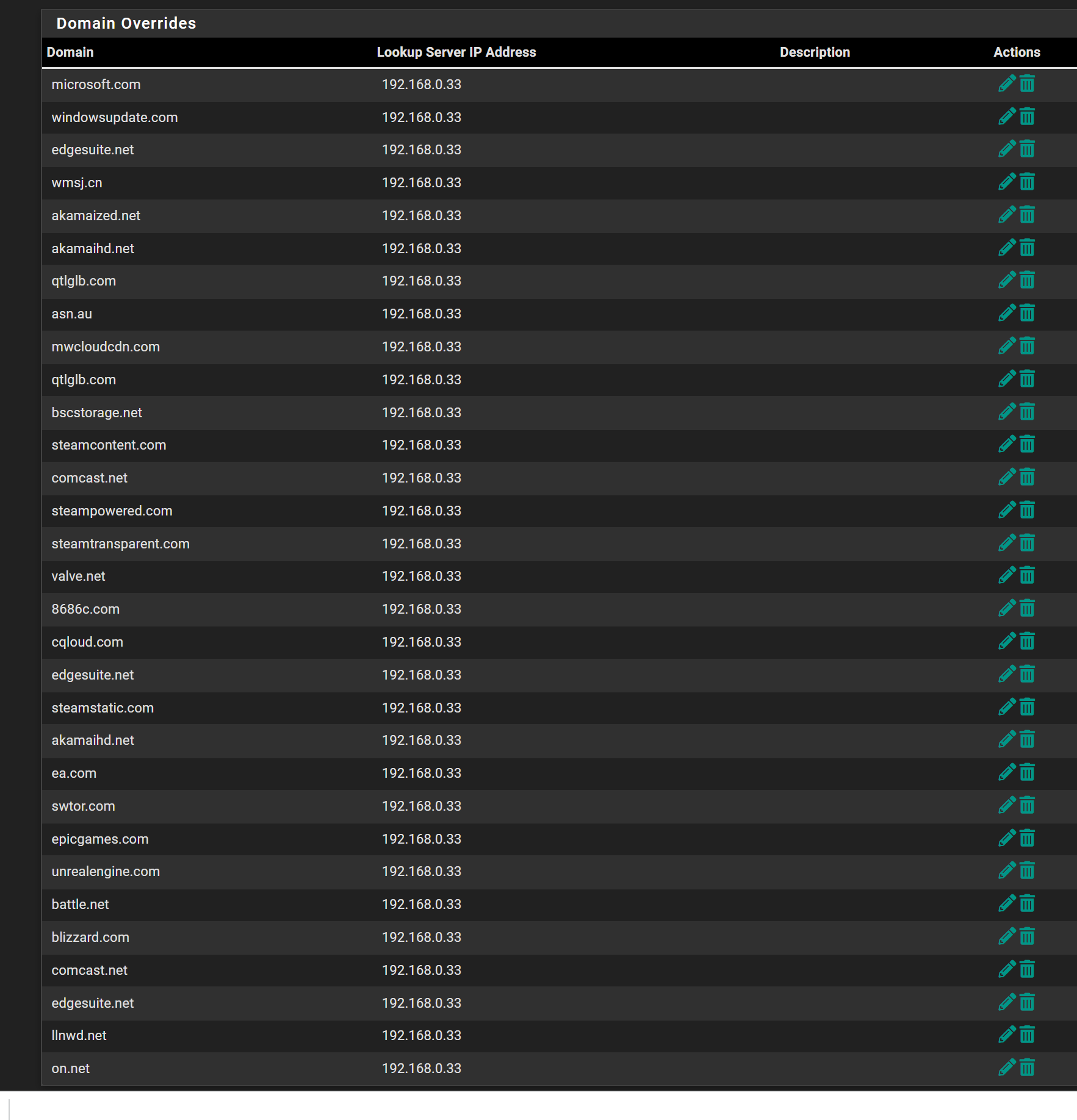Edit the battle.net domain override
1077x1120 pixels.
1007,903
